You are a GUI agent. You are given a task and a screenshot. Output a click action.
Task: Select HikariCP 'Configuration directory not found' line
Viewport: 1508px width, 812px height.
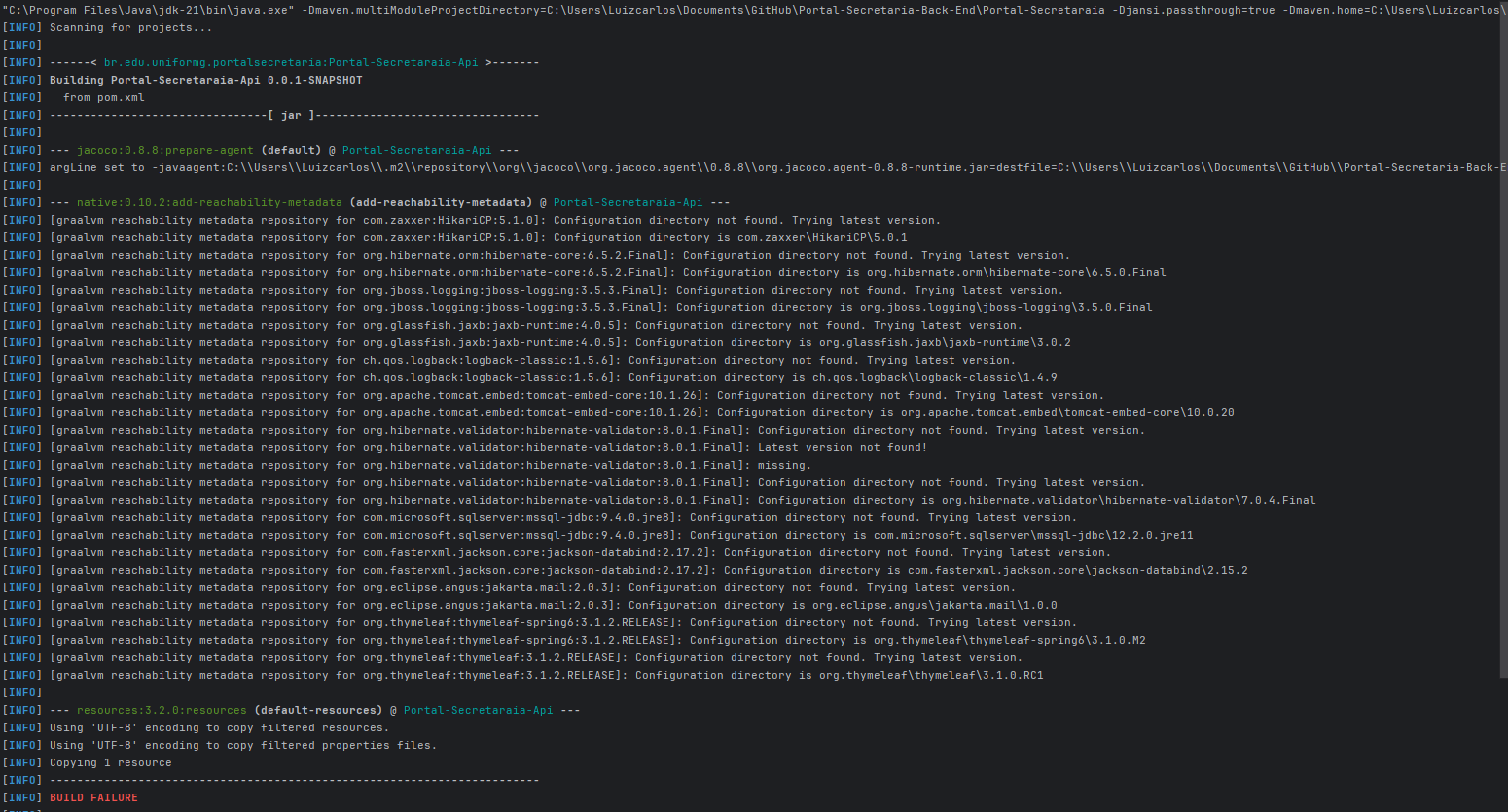point(472,220)
